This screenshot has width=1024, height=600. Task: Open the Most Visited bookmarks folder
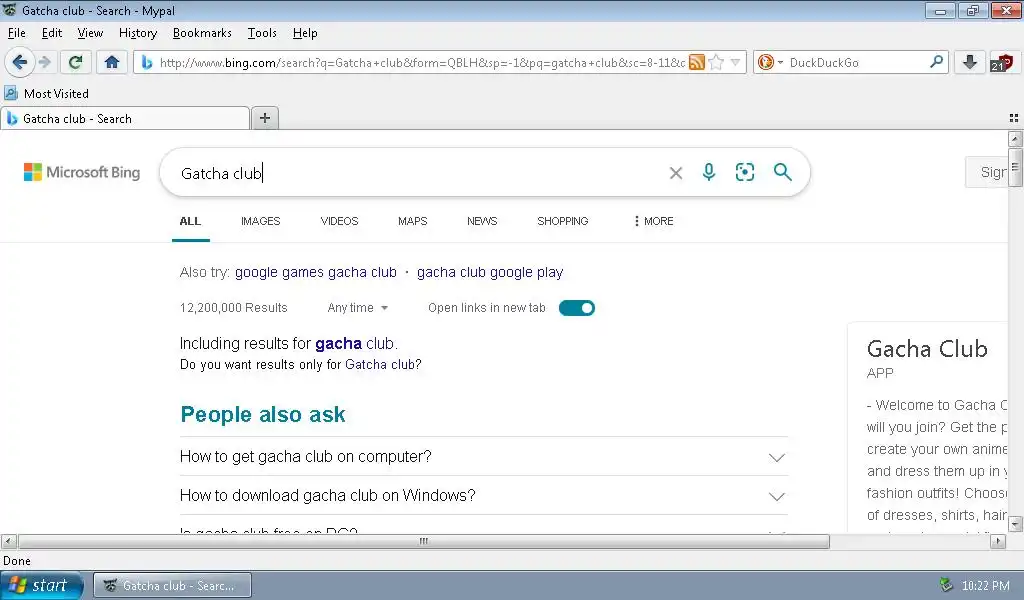click(x=46, y=93)
